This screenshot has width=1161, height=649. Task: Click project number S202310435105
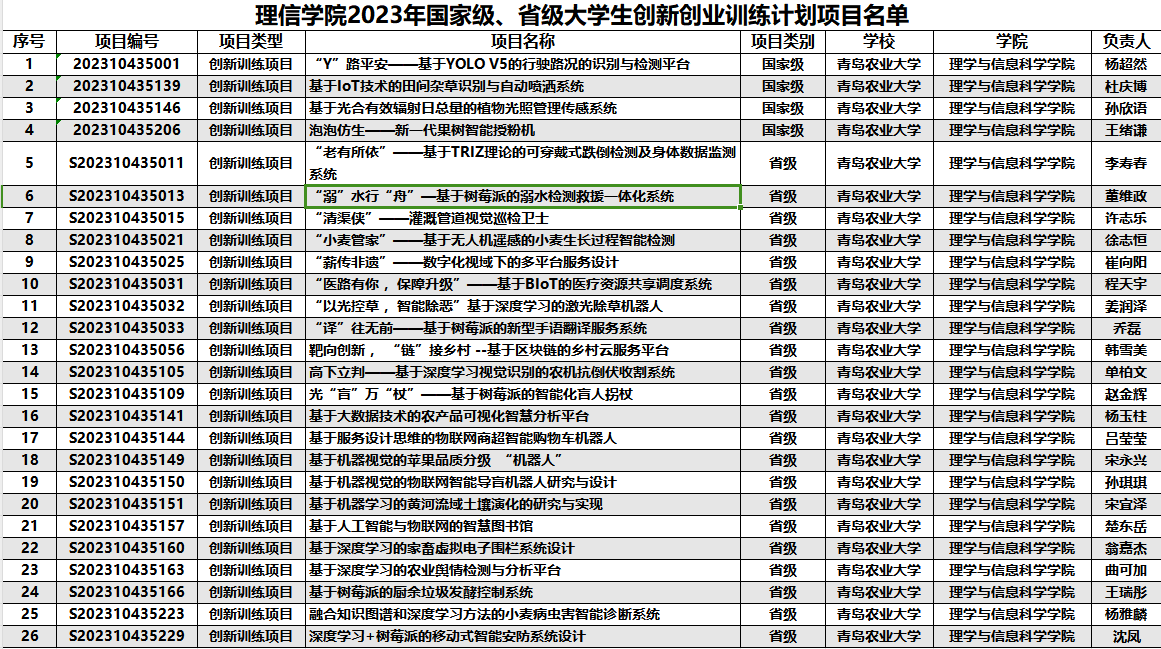click(x=127, y=372)
